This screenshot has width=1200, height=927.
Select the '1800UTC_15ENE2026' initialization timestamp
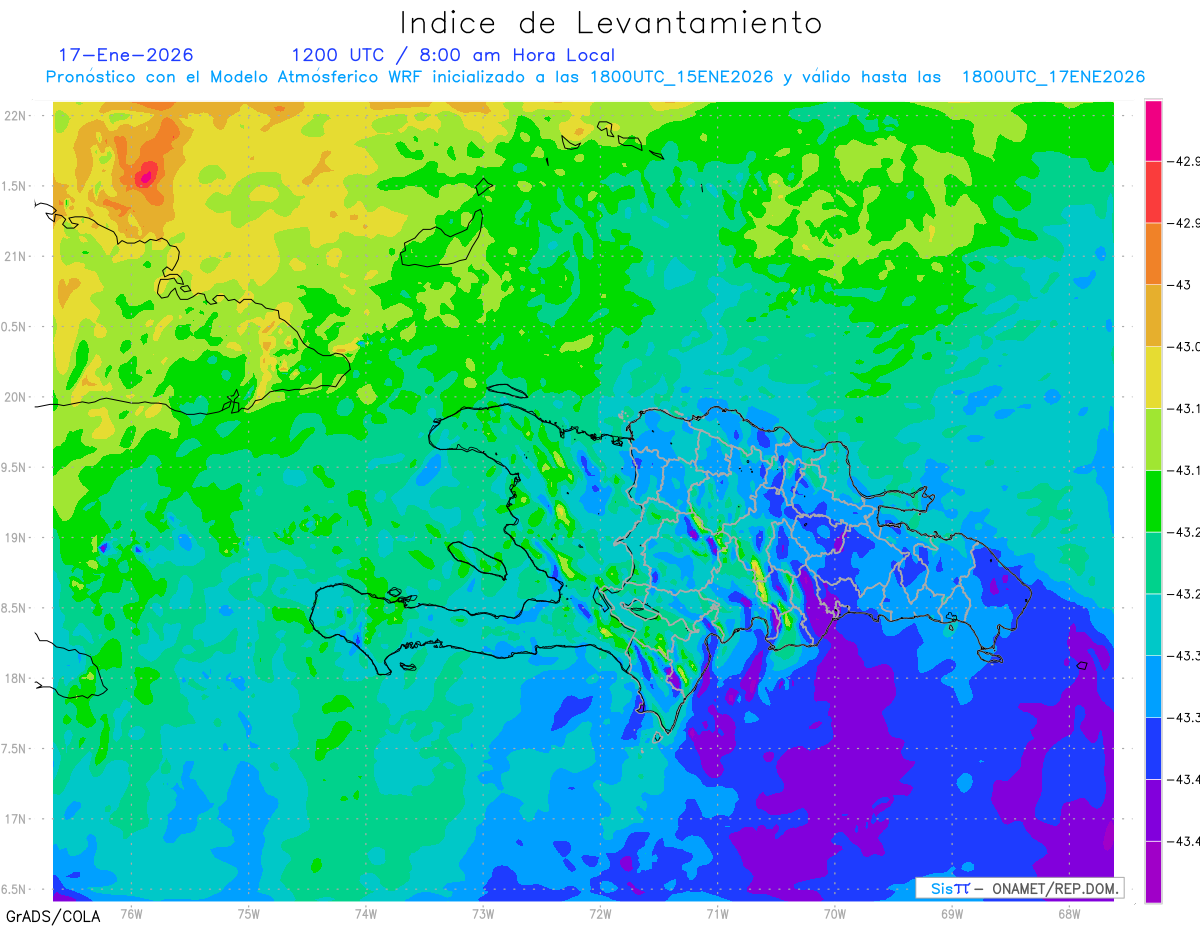pos(681,77)
